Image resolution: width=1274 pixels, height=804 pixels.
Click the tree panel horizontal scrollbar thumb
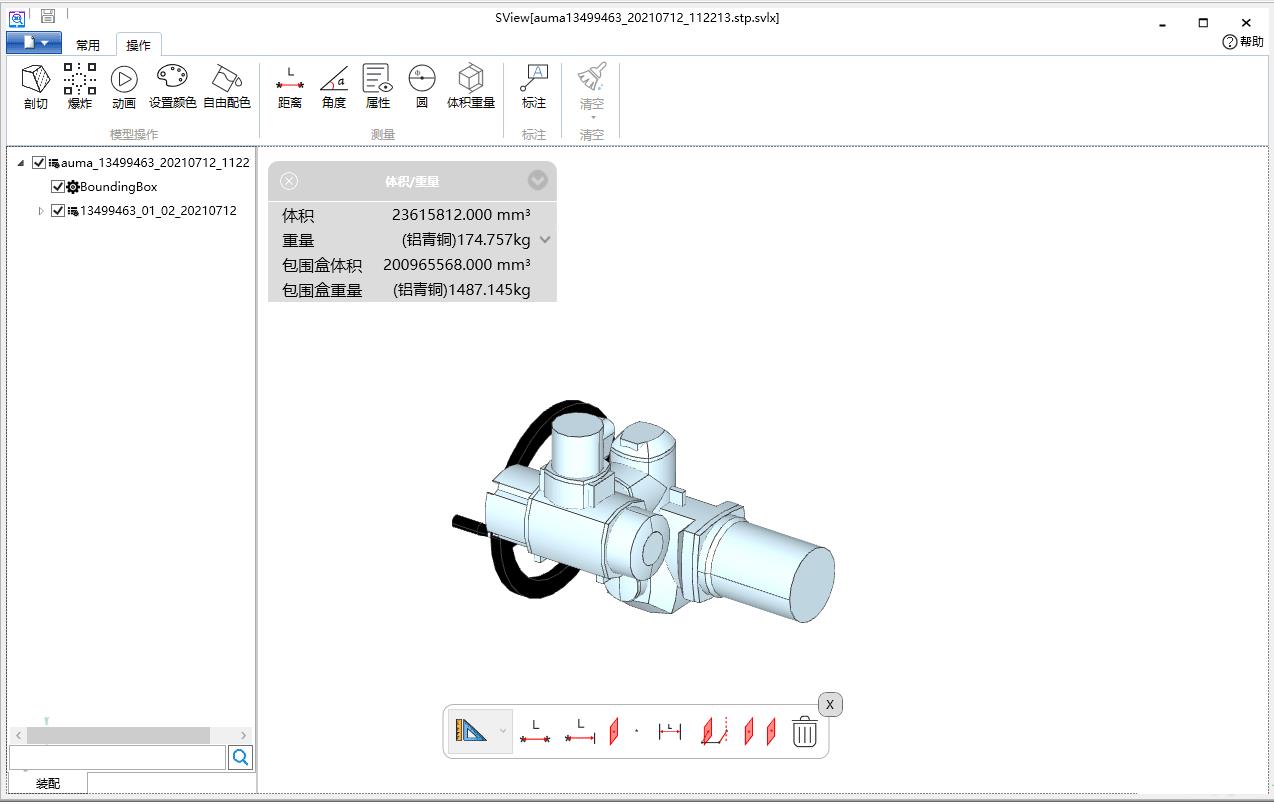pos(118,735)
